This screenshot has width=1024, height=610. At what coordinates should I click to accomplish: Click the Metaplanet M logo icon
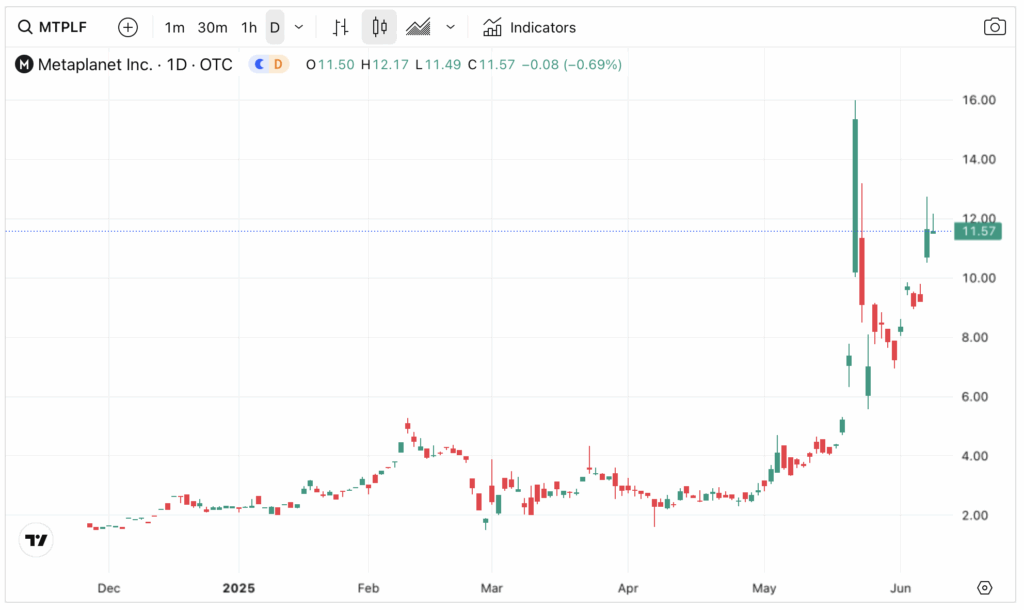[x=24, y=65]
